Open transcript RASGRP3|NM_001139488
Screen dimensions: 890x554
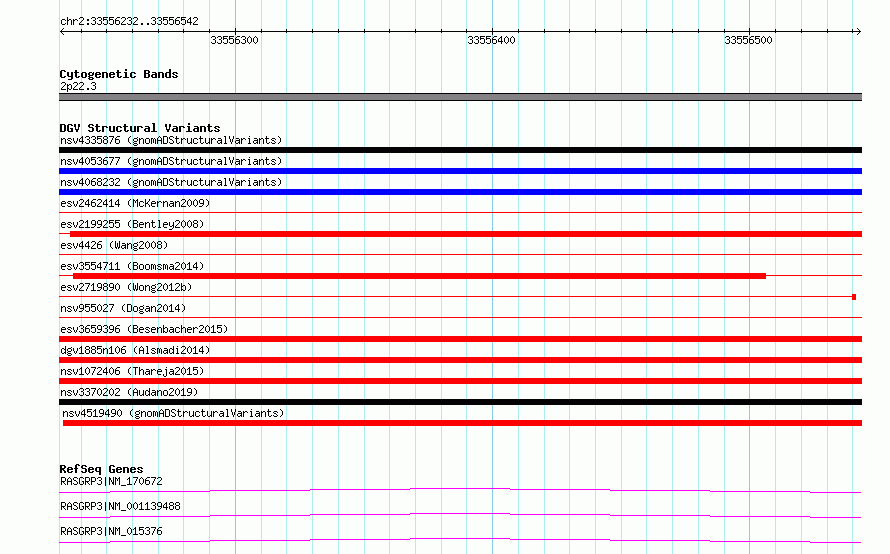(x=120, y=506)
